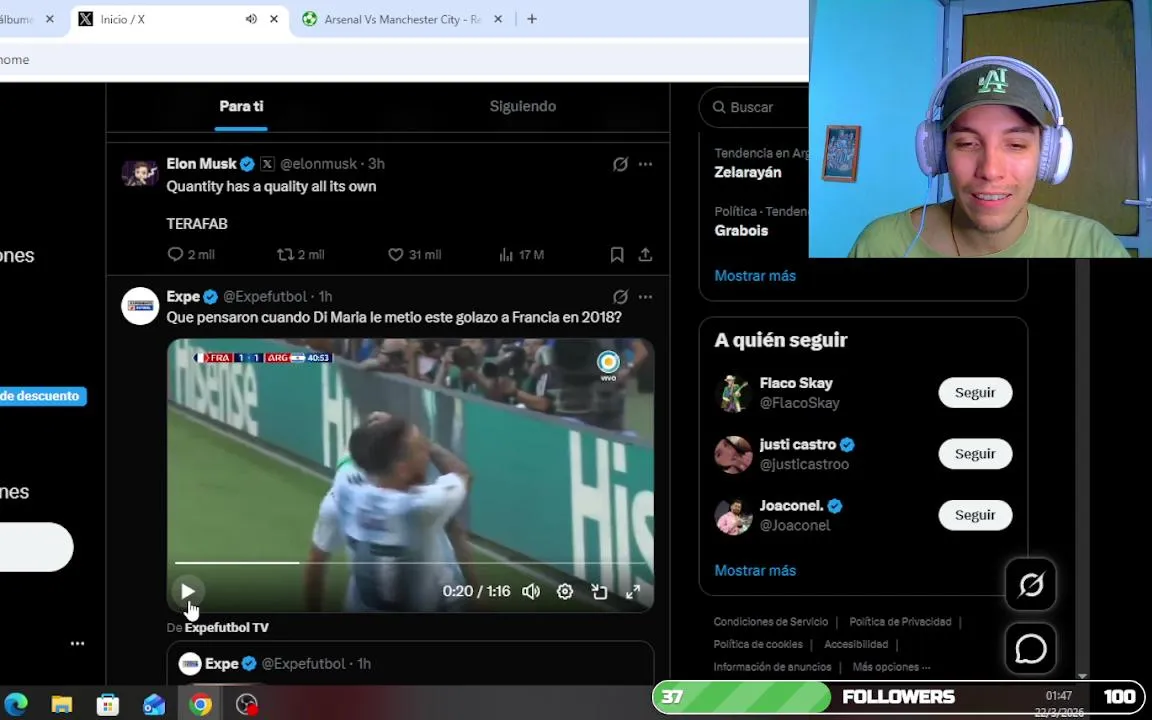The height and width of the screenshot is (720, 1152).
Task: Open @elonmusk handle link
Action: click(318, 164)
